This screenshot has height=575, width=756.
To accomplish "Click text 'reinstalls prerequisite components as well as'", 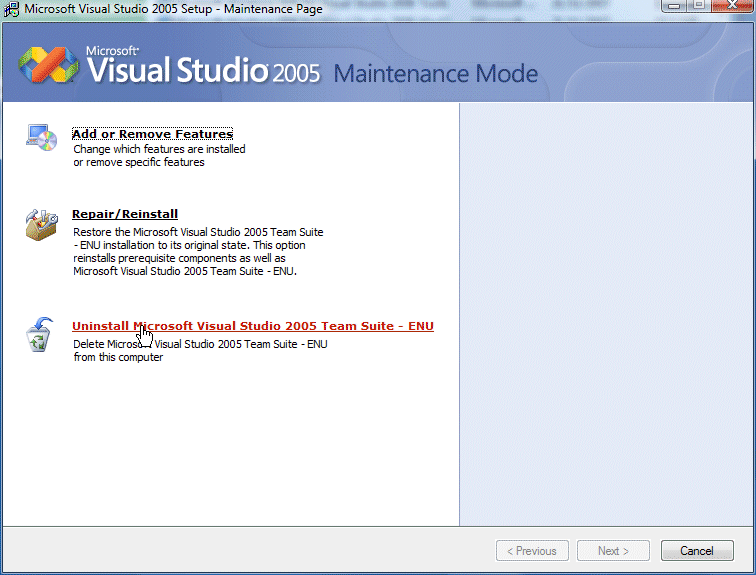I will click(179, 258).
